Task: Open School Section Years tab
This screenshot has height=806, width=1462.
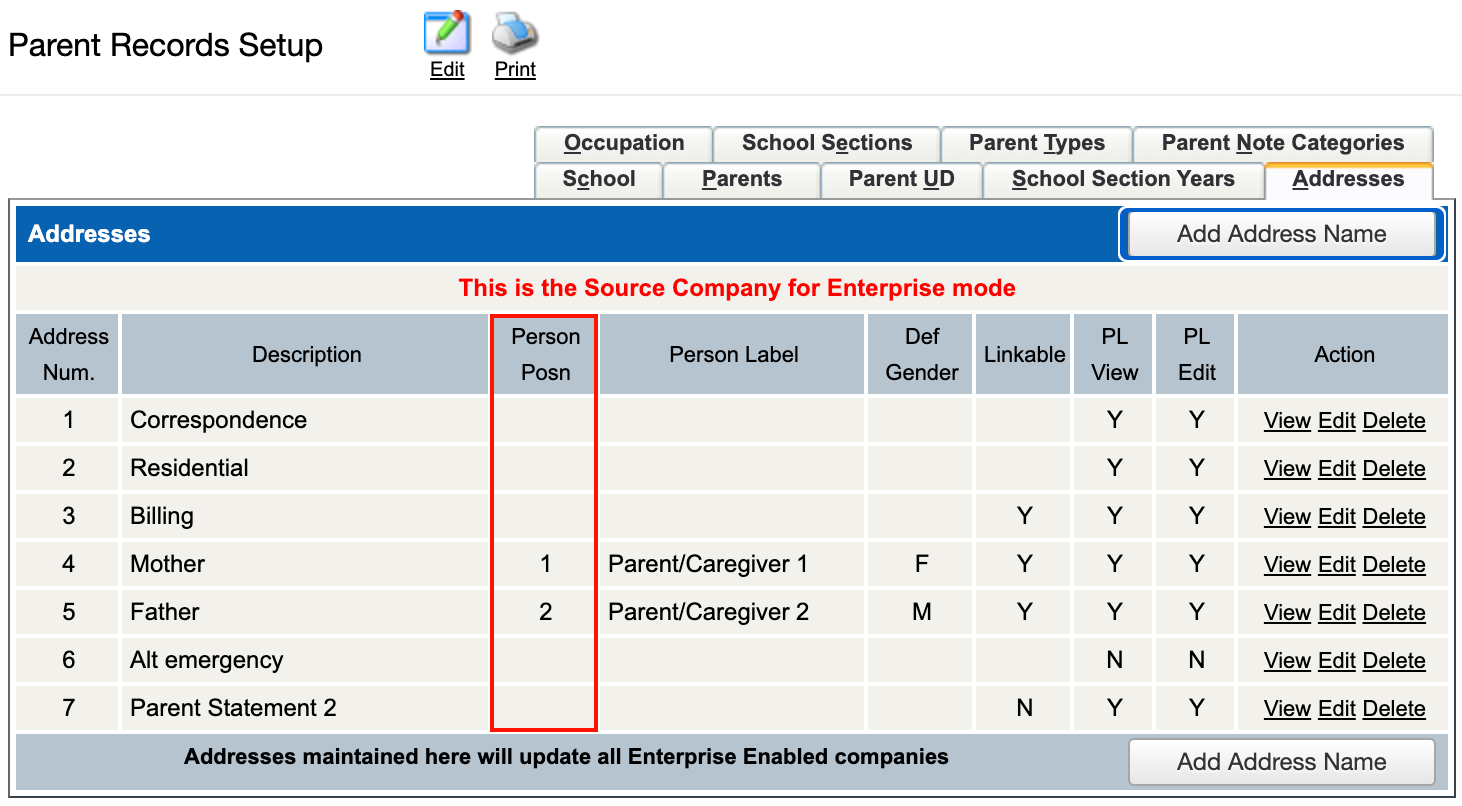Action: pyautogui.click(x=1123, y=180)
